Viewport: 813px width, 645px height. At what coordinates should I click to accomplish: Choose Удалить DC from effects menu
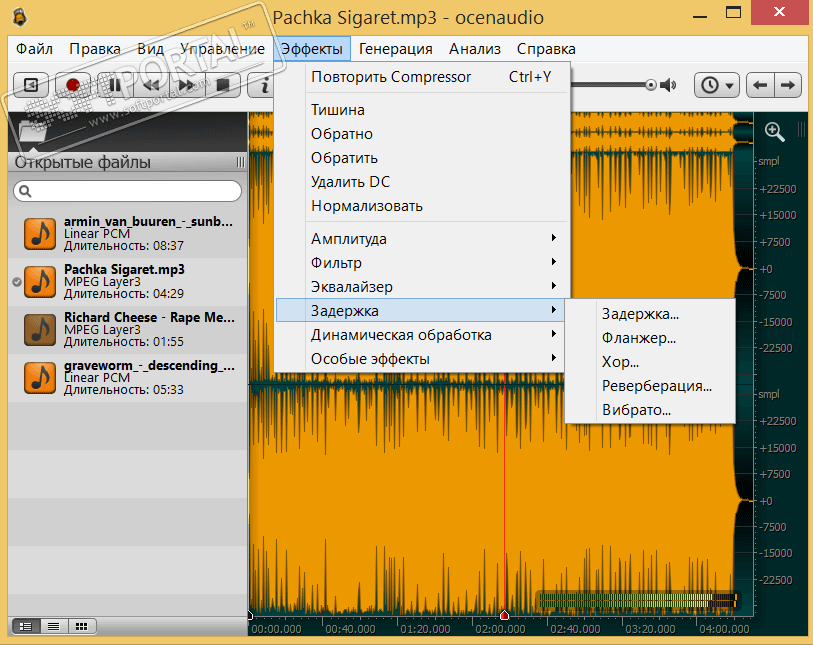(x=422, y=181)
